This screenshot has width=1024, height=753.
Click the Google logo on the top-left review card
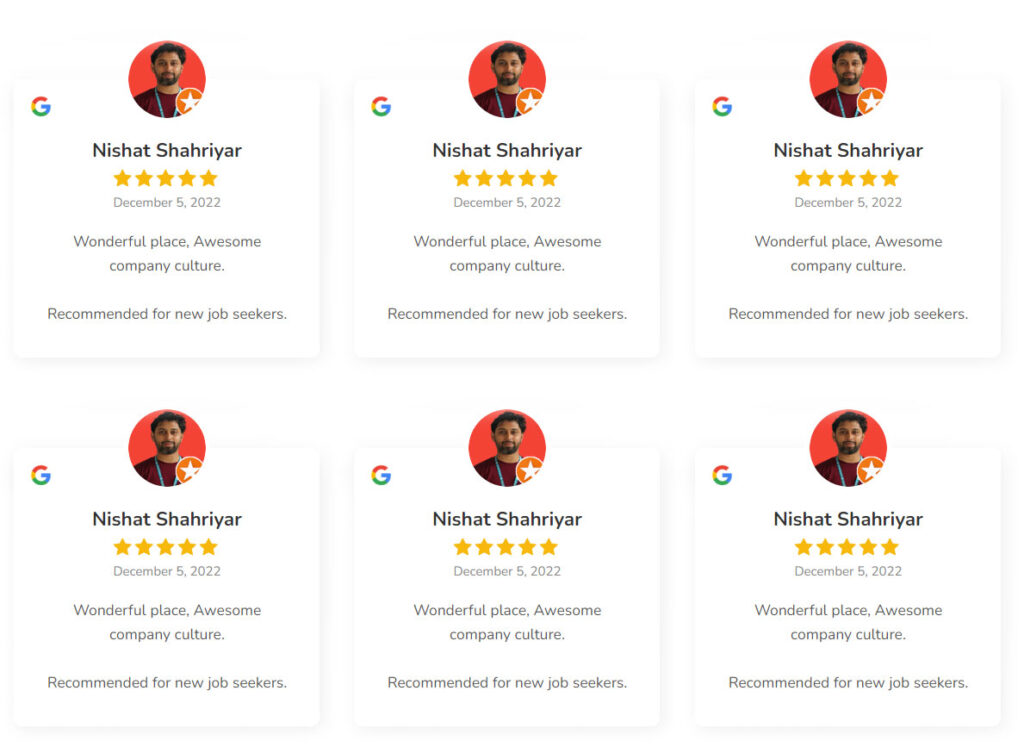tap(41, 106)
